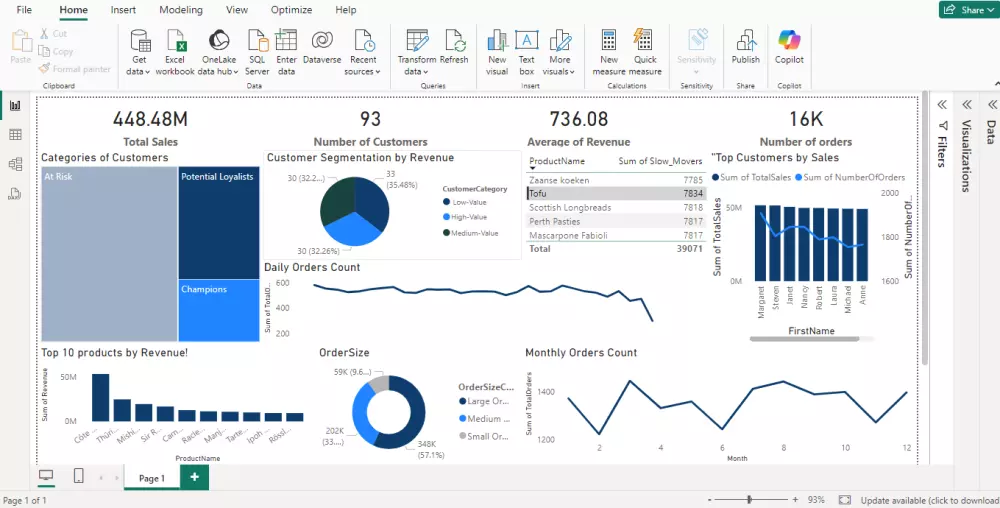Viewport: 1000px width, 508px height.
Task: Launch Transform data editor
Action: 417,52
